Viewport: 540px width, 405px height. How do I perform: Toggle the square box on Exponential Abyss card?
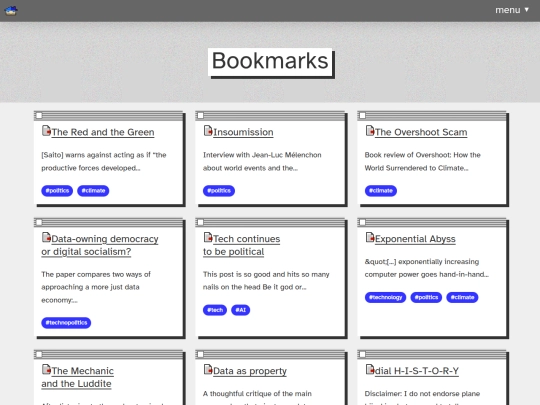[363, 222]
